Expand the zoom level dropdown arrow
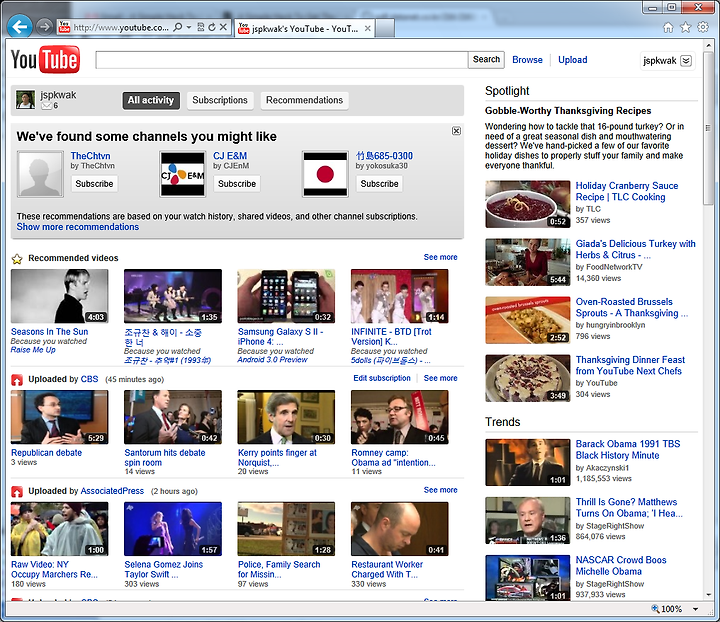 pos(695,609)
